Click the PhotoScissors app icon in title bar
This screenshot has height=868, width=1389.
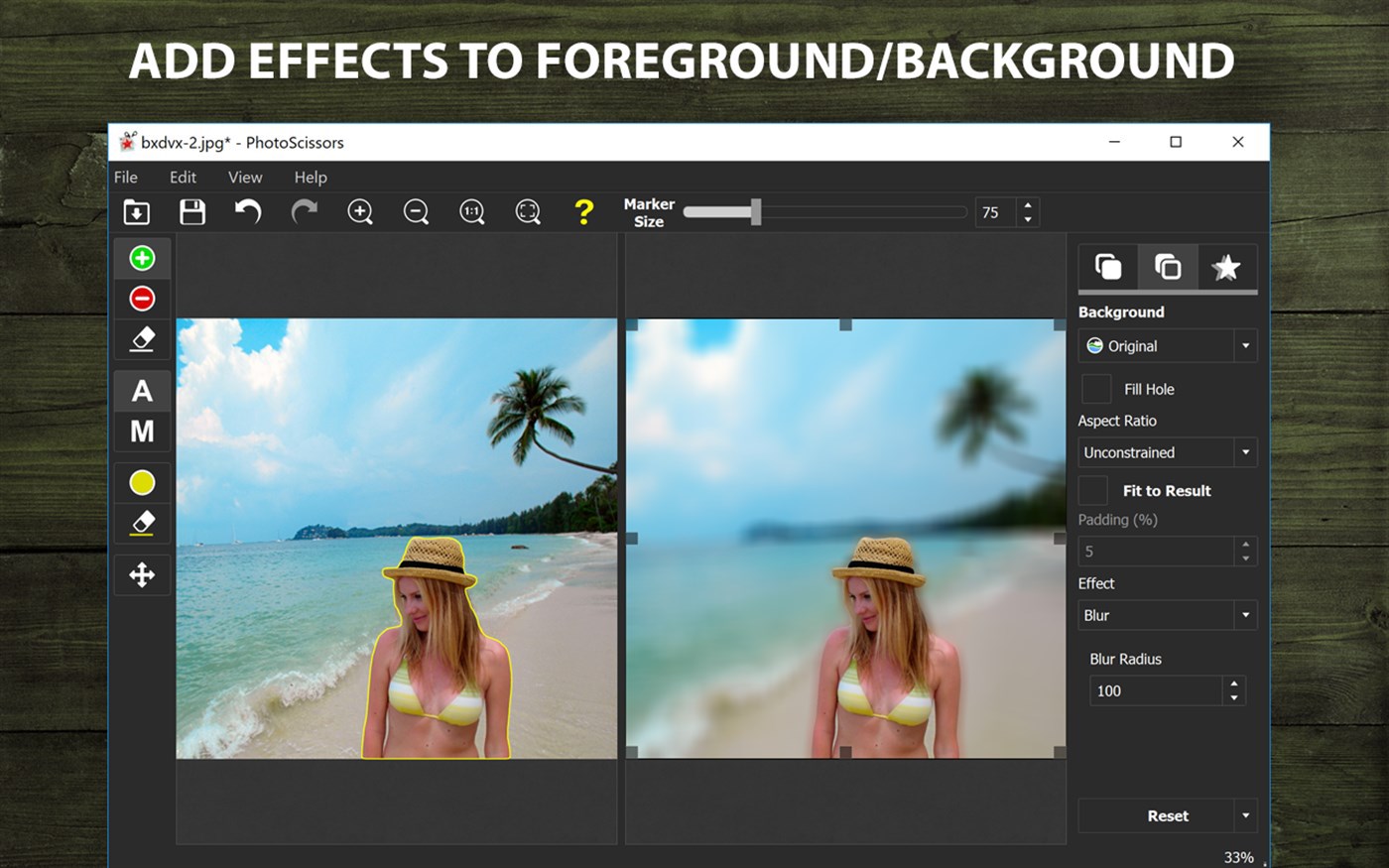pos(127,142)
